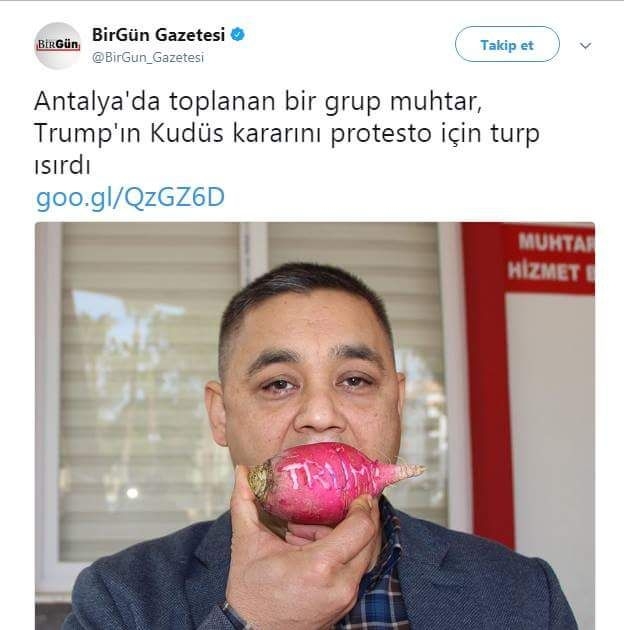The width and height of the screenshot is (624, 630).
Task: Click the red MUHTAR HİZMET sign in photo
Action: [x=550, y=259]
